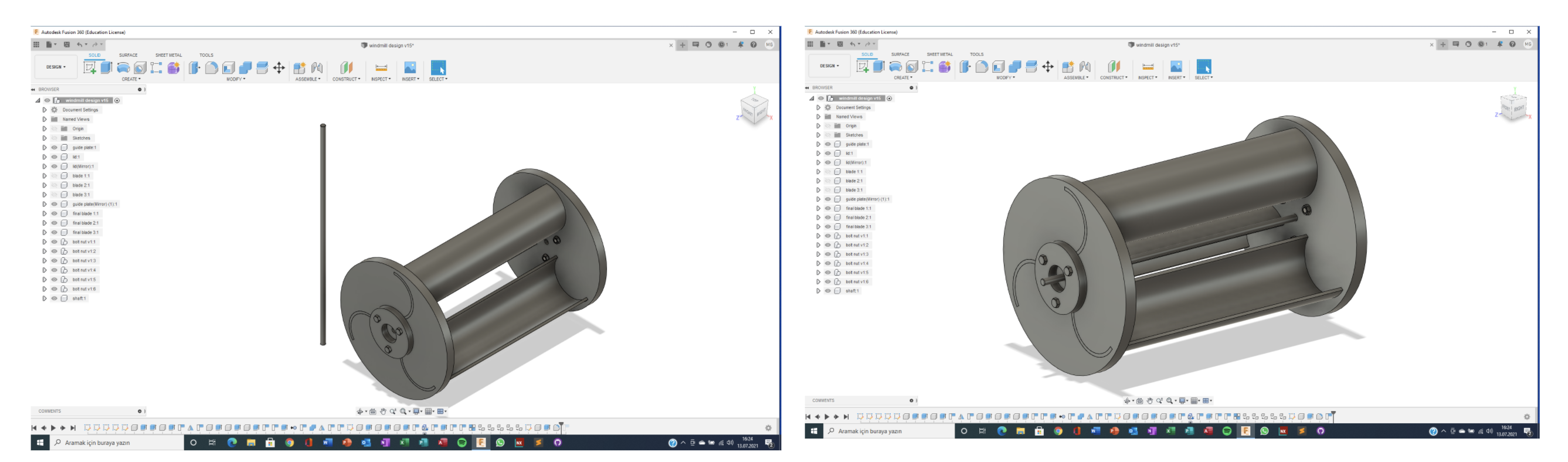Expand Document Settings in left browser tree
Viewport: 1568px width, 462px height.
45,110
